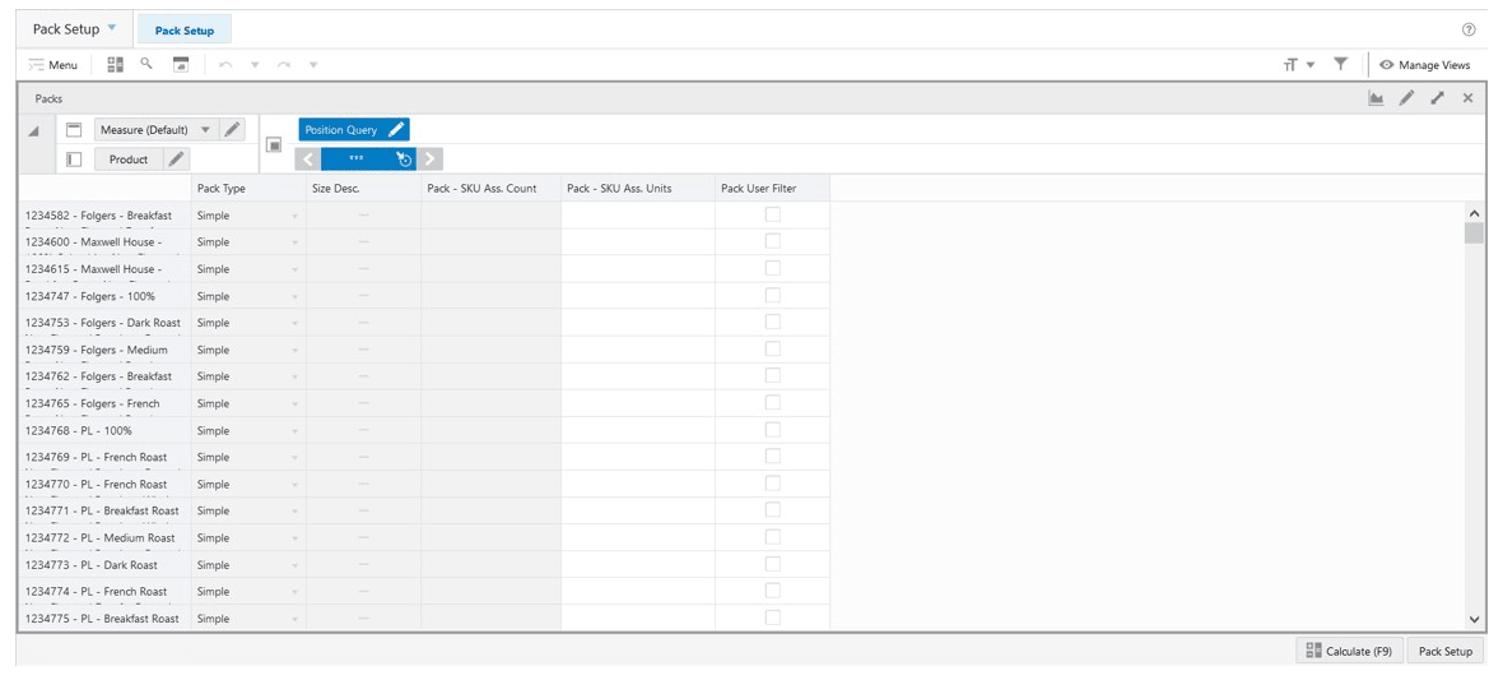
Task: Click the vertical scrollbar down arrow
Action: [1473, 620]
